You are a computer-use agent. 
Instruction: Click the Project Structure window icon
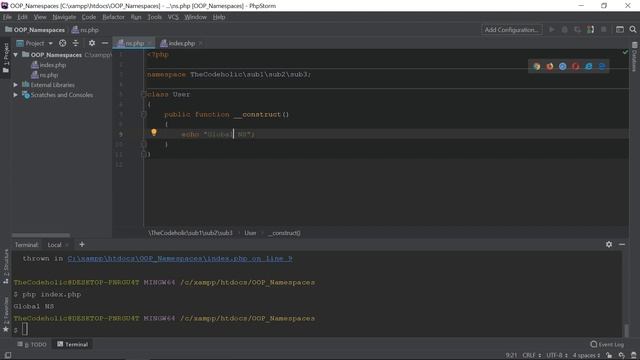(x=620, y=30)
